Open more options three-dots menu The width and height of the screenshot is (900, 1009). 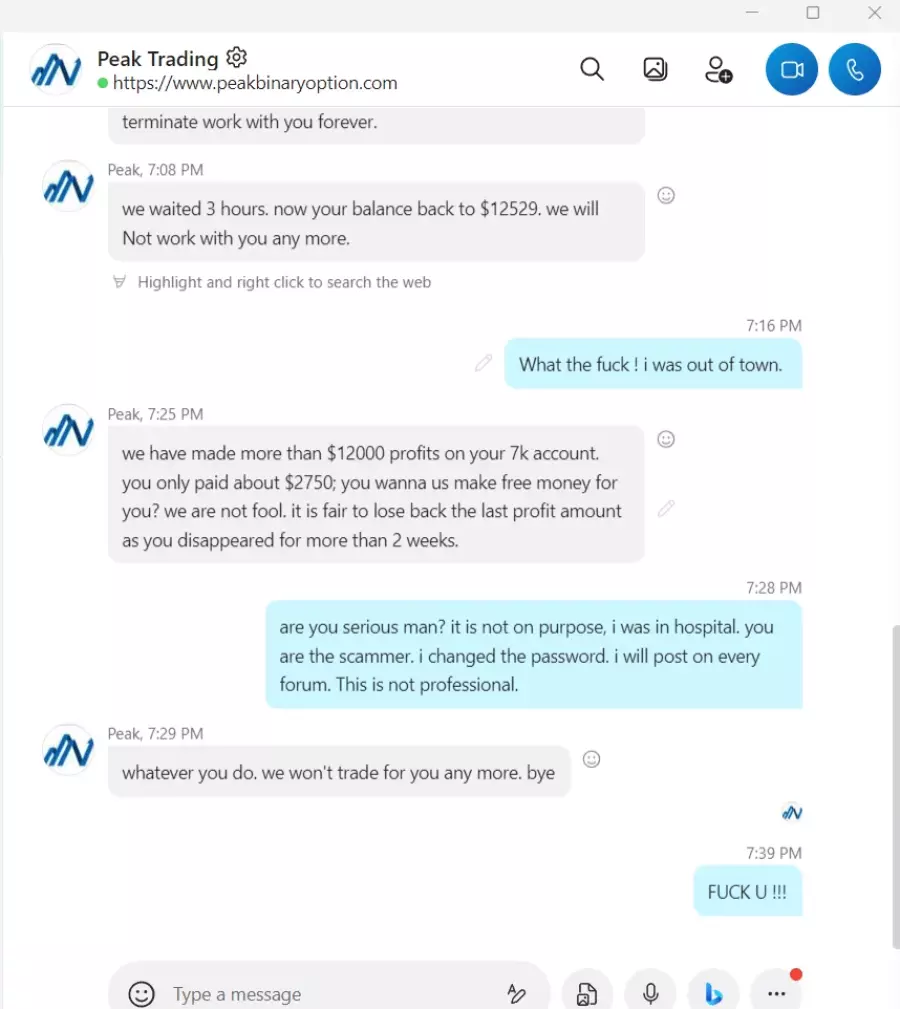coord(776,994)
